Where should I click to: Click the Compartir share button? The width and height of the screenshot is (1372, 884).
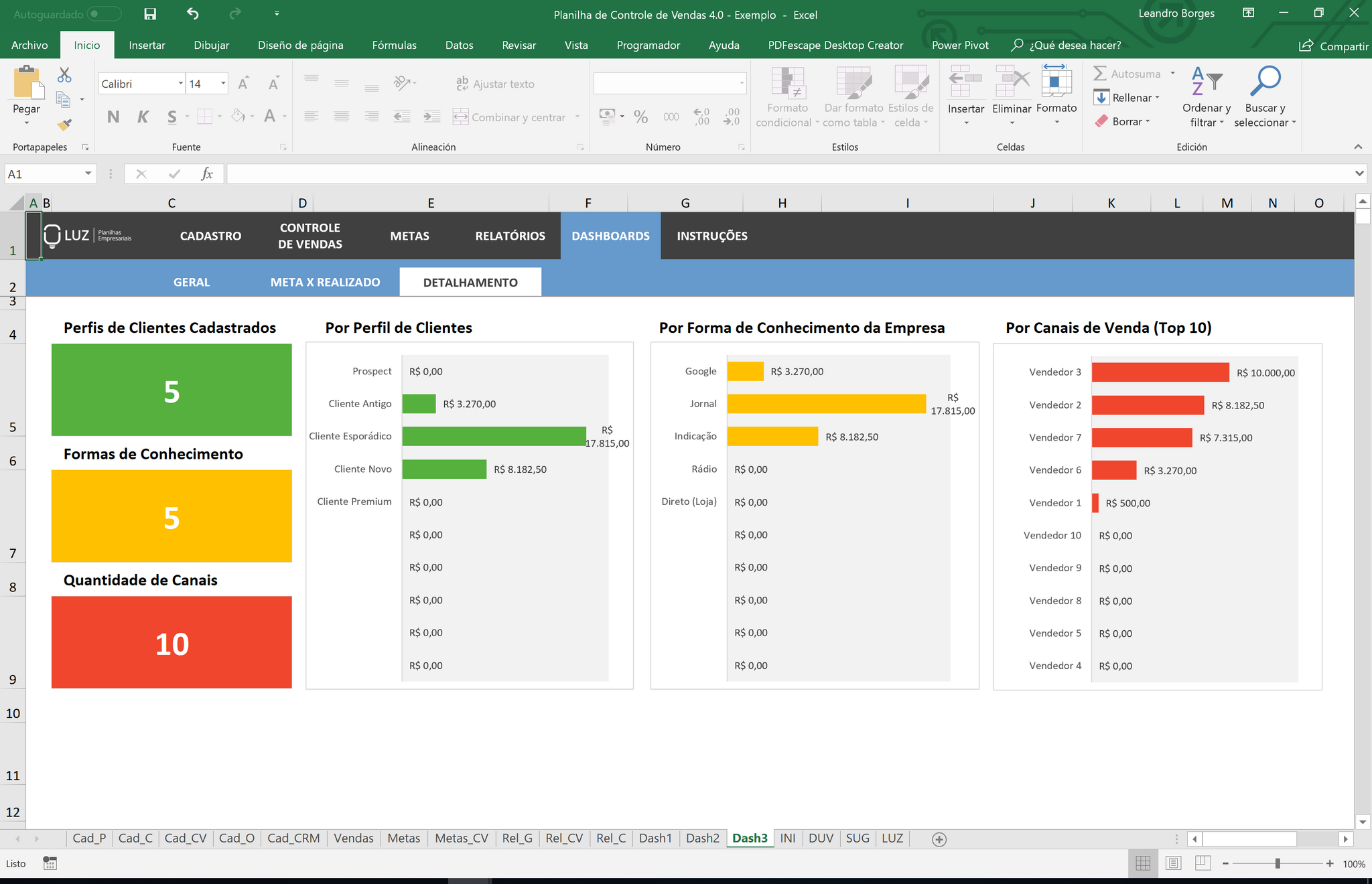1334,46
